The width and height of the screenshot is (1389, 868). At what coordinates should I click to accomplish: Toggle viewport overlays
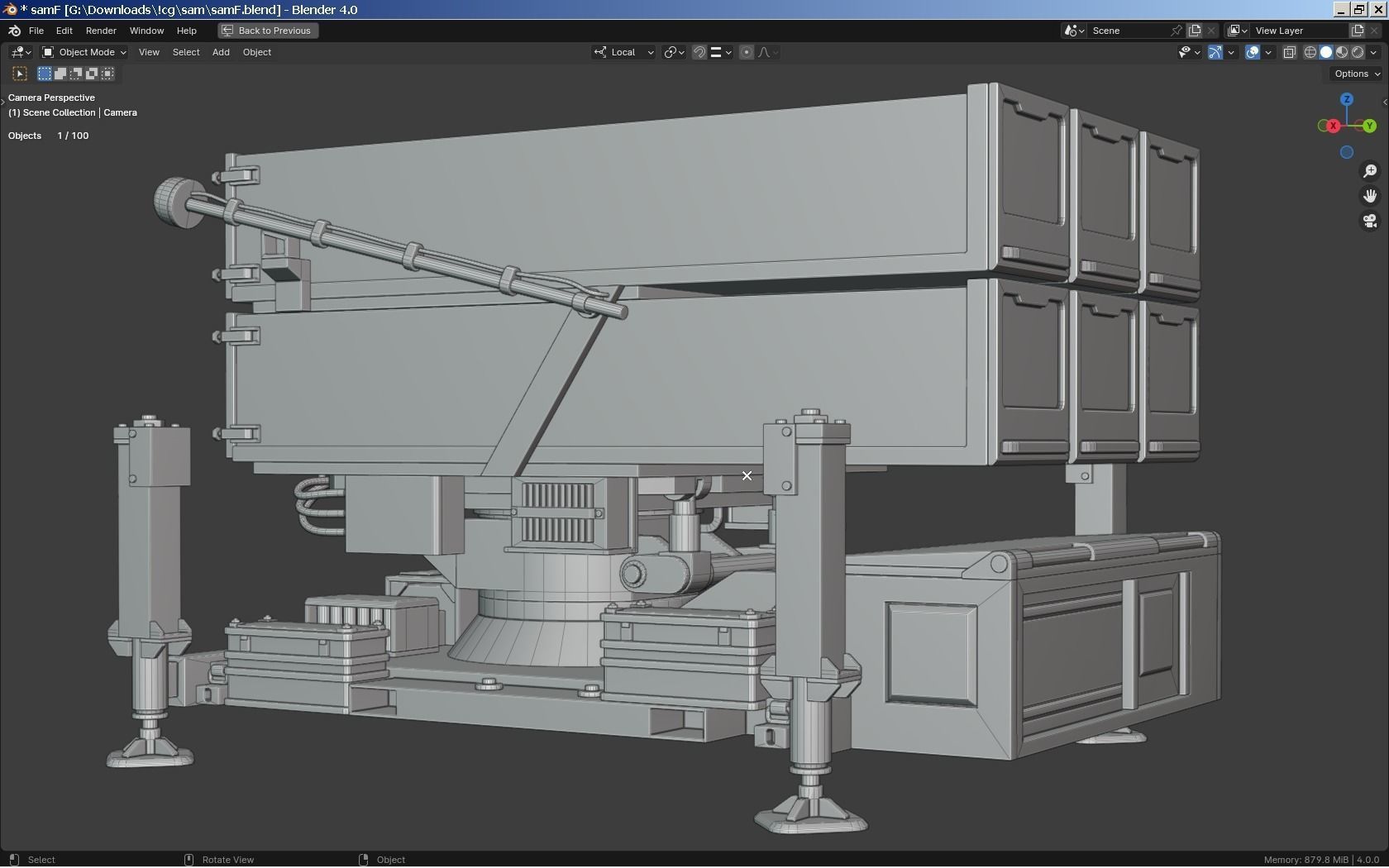click(x=1253, y=52)
